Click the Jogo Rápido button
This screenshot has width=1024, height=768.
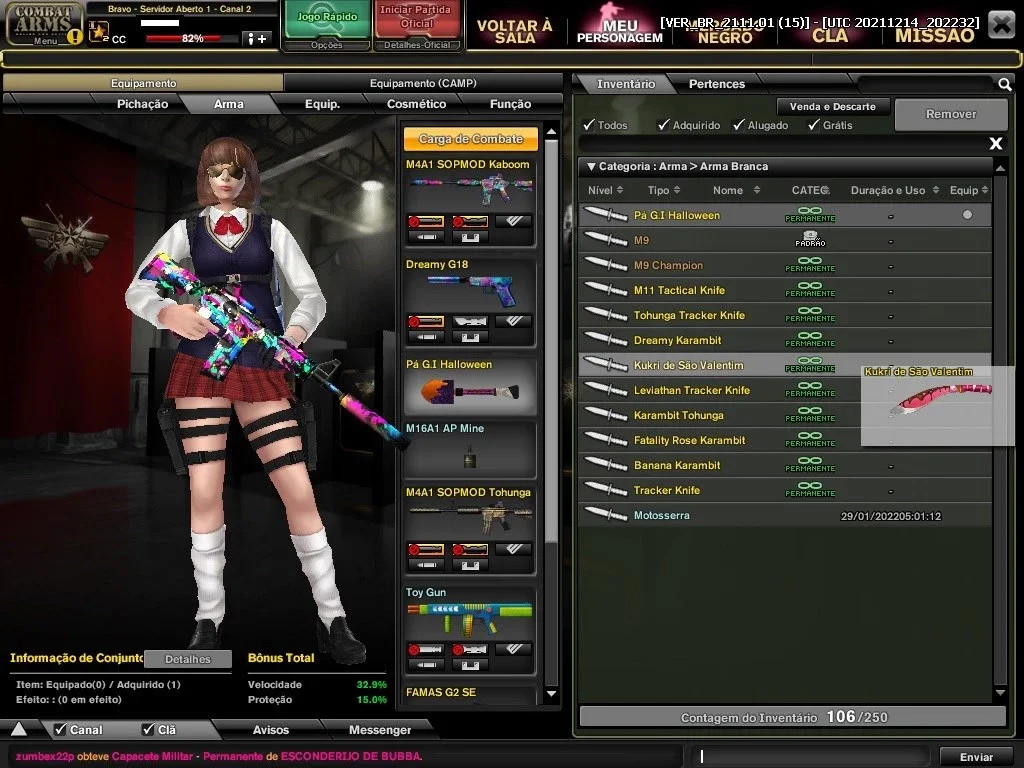327,19
